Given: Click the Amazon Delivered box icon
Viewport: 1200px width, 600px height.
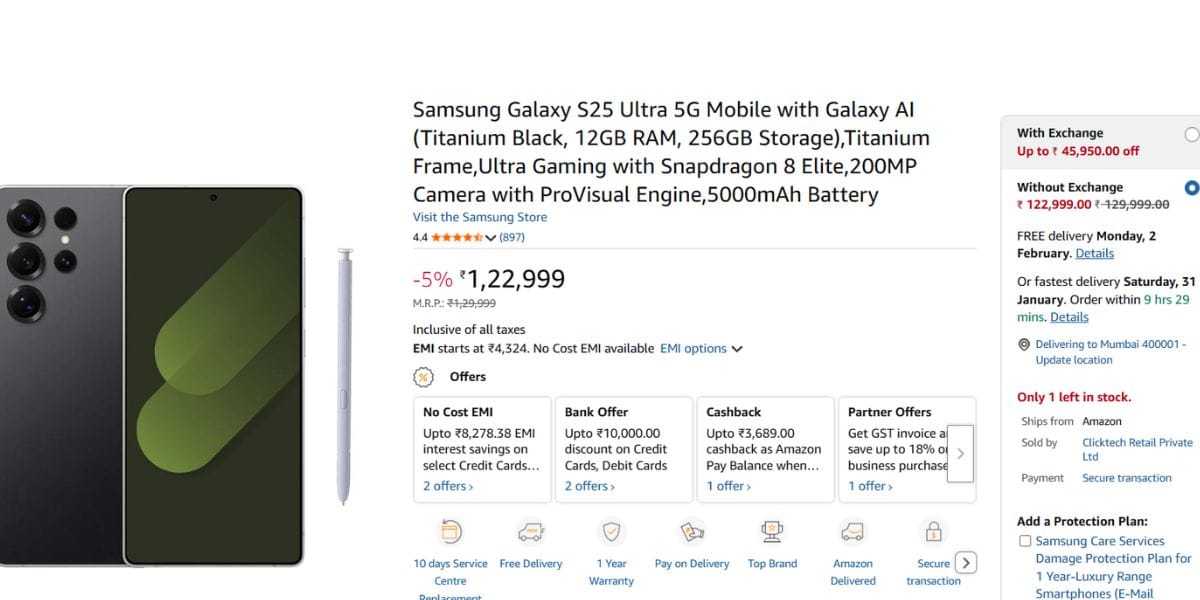Looking at the screenshot, I should 852,531.
